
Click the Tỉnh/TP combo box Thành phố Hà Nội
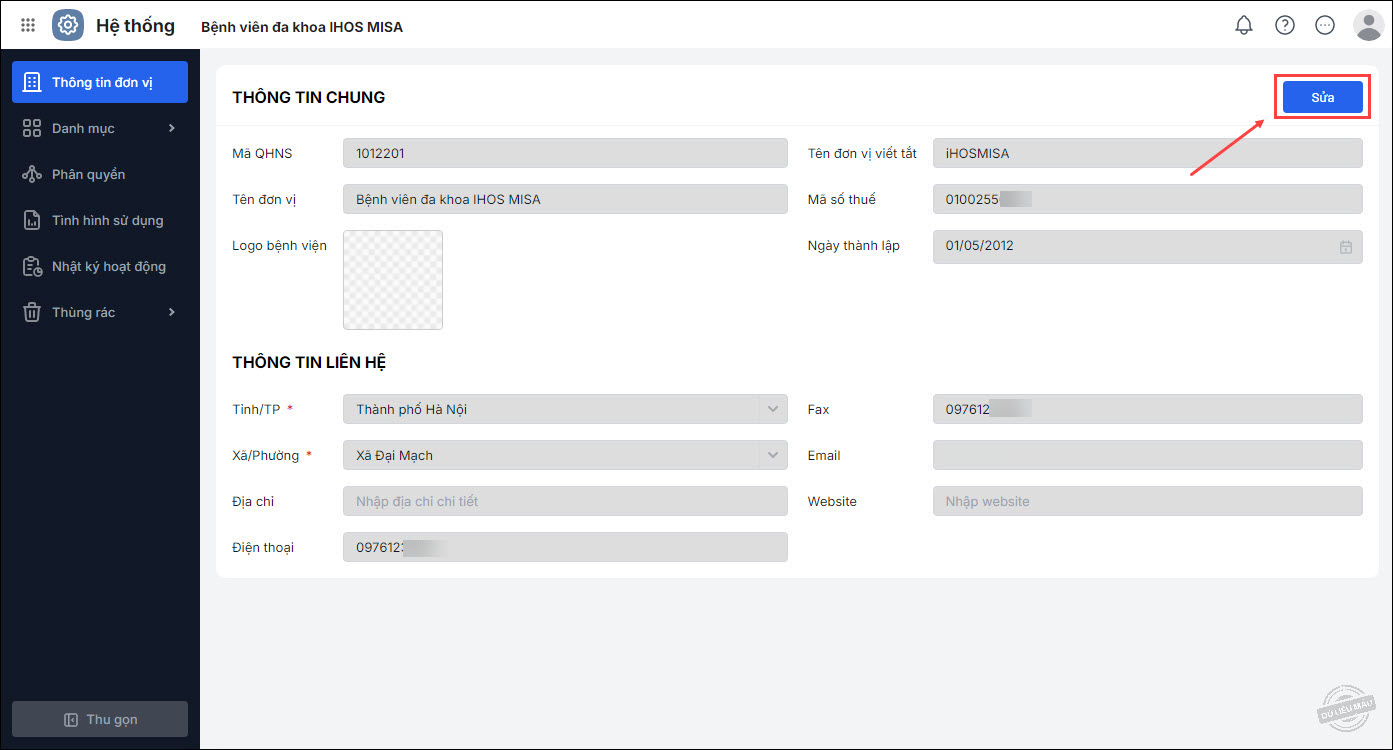pos(565,409)
